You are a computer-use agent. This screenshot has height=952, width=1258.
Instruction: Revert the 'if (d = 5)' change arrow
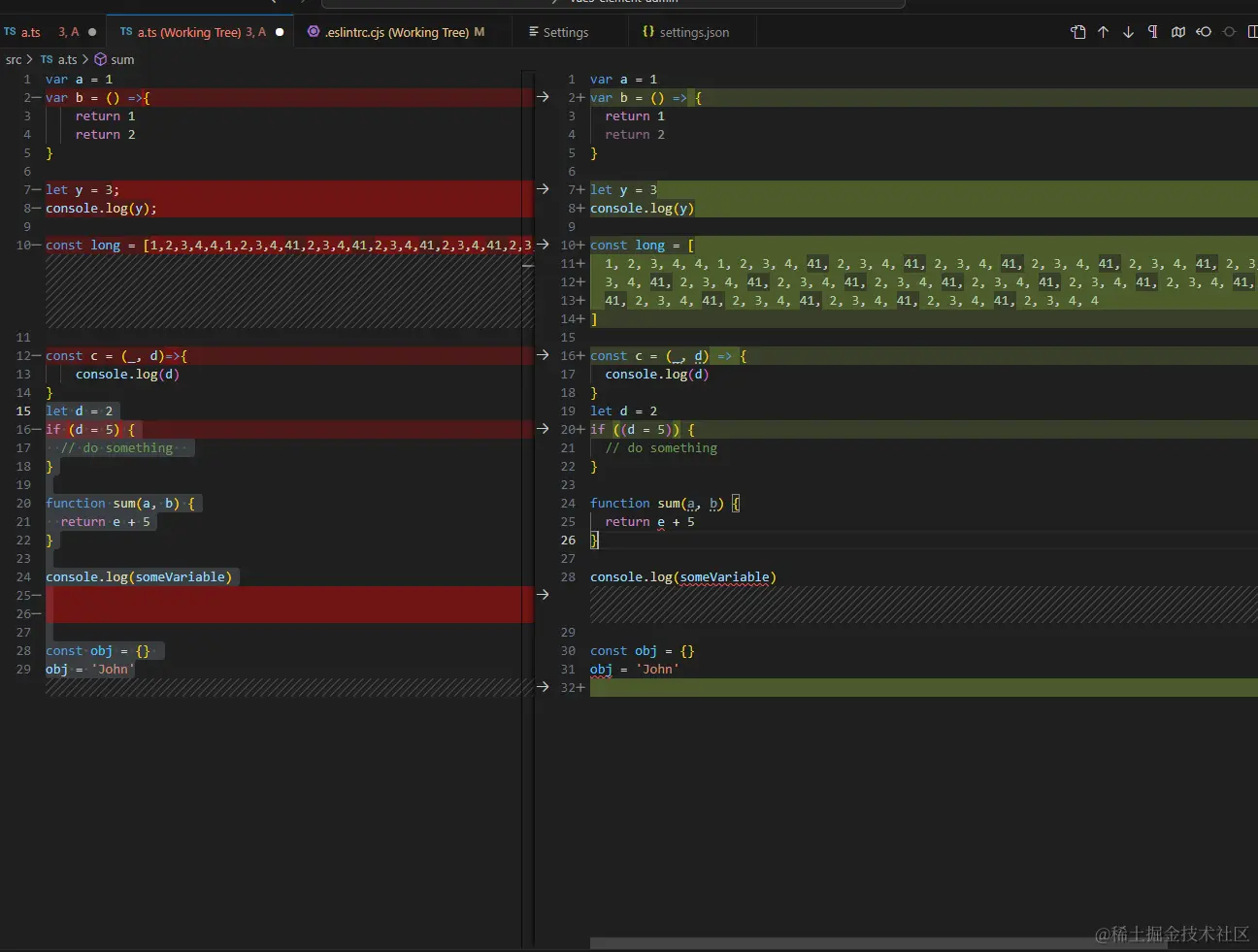click(x=543, y=429)
